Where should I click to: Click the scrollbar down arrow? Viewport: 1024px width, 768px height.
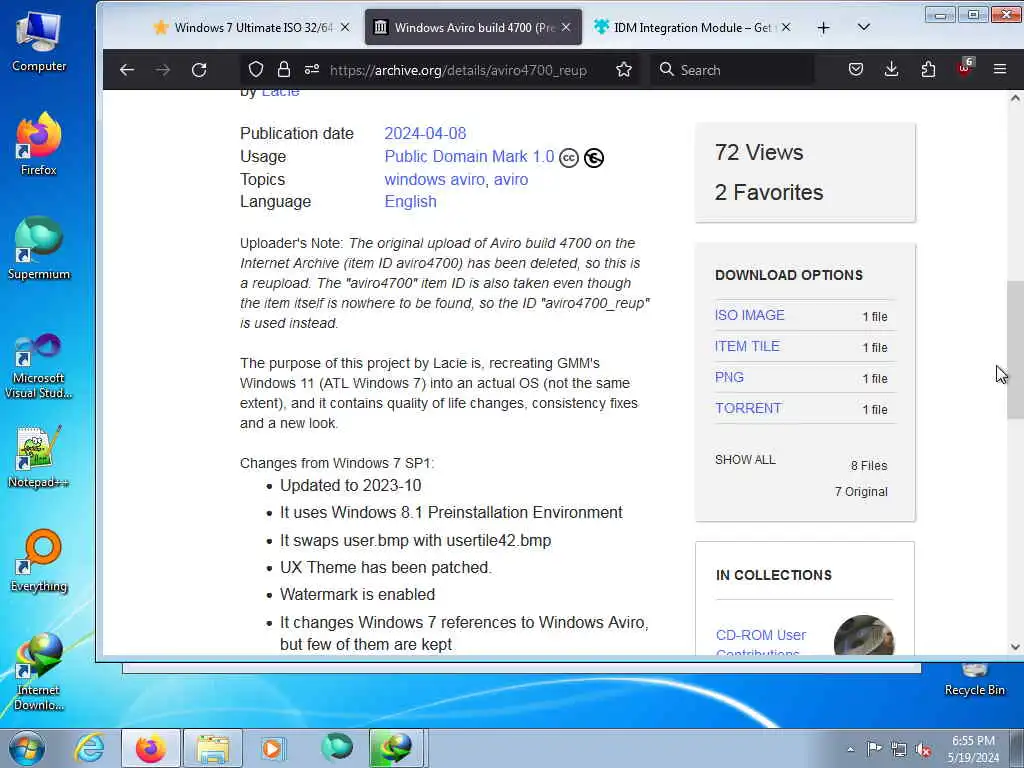point(1015,647)
